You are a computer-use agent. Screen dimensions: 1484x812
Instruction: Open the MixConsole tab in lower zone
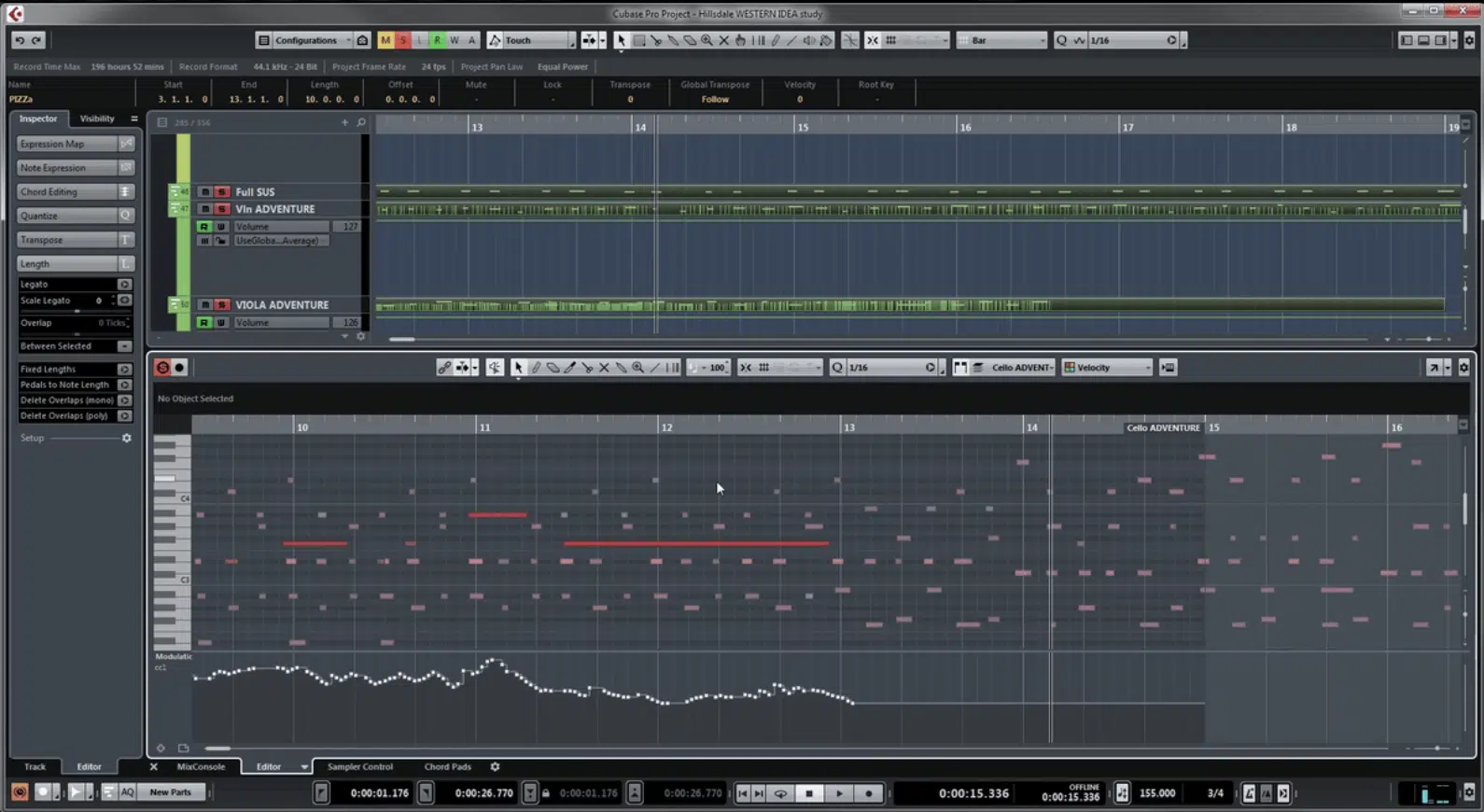click(x=201, y=767)
